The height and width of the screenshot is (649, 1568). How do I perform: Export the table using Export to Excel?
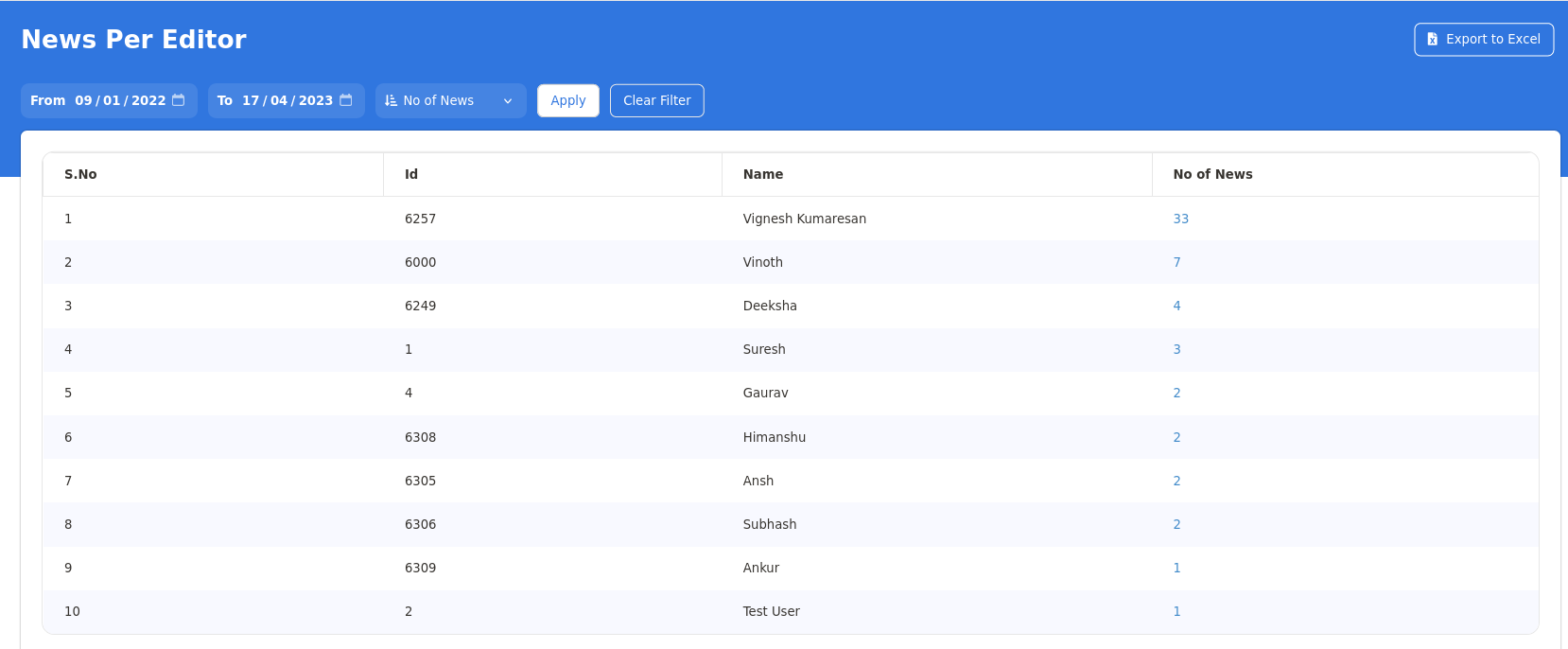coord(1484,40)
